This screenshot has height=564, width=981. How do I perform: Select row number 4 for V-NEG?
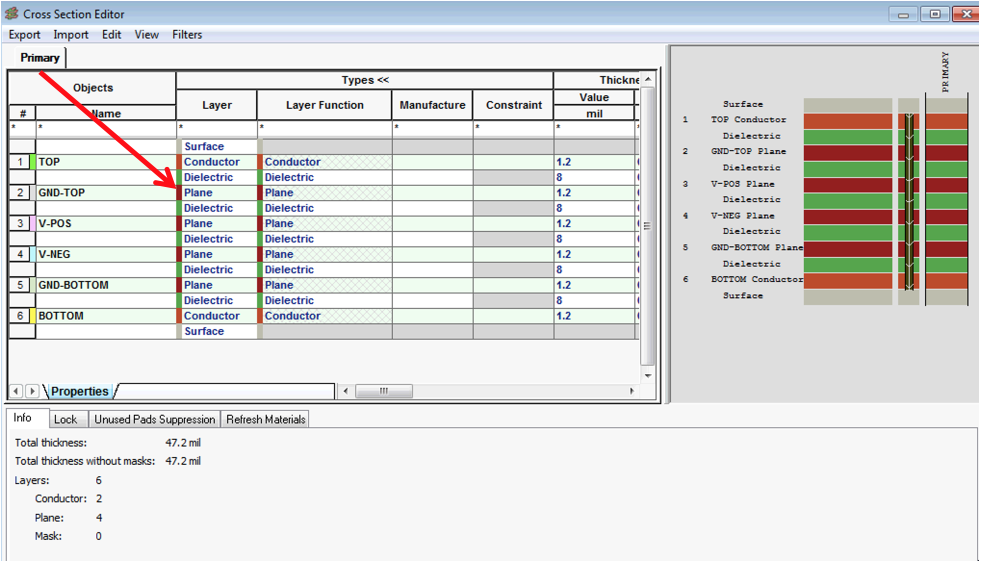tap(20, 254)
